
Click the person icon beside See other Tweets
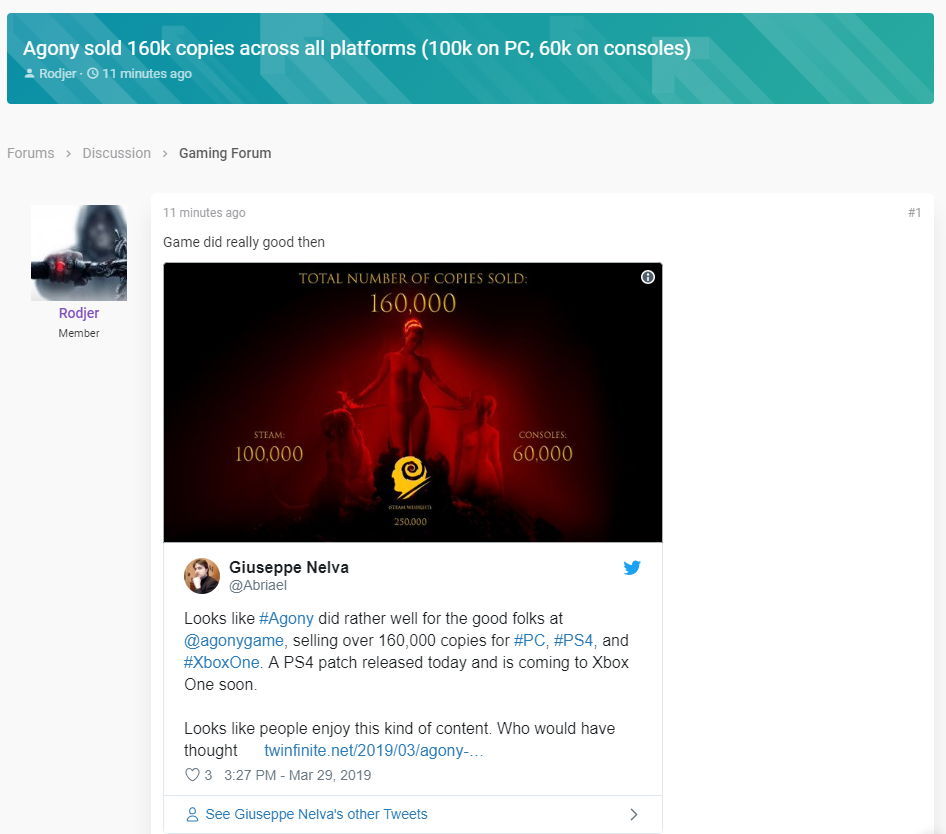click(192, 814)
